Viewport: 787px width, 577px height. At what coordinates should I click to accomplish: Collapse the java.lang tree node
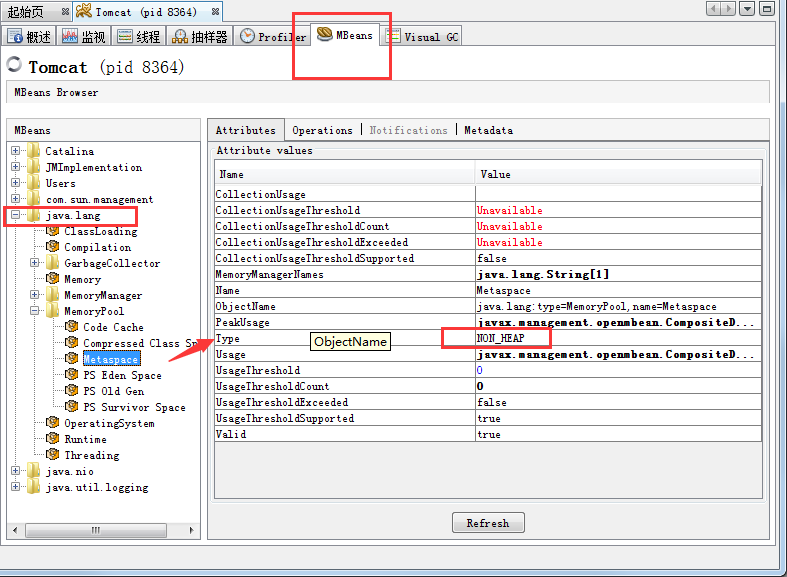pyautogui.click(x=16, y=215)
